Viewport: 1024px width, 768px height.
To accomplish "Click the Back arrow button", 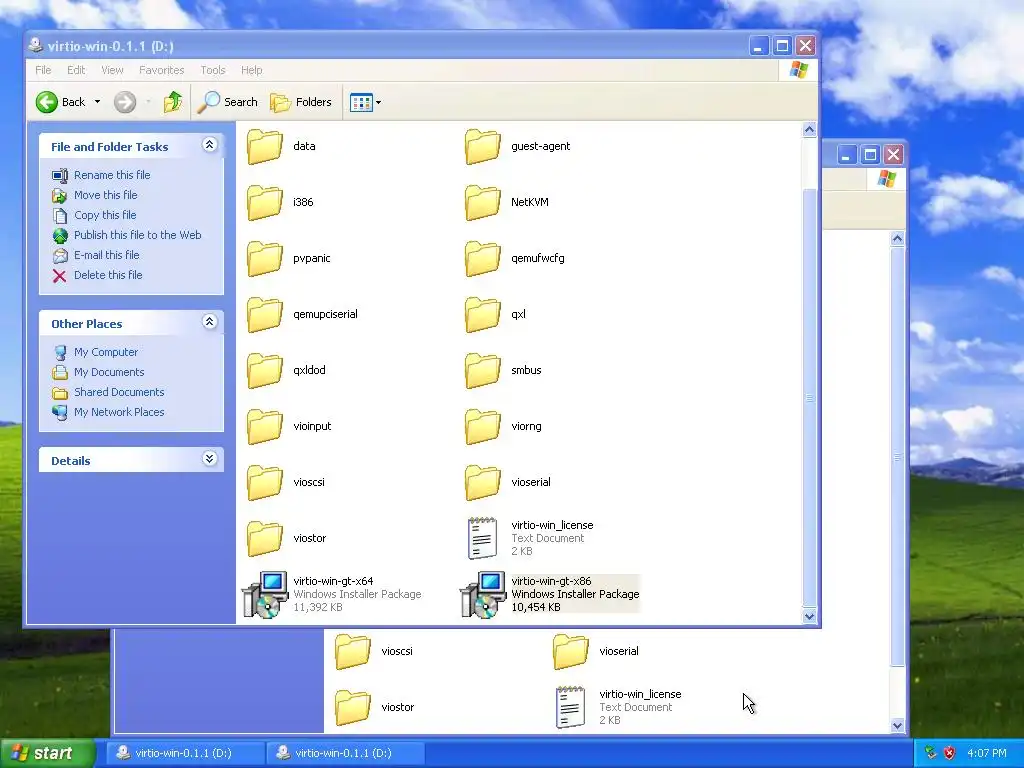I will [61, 102].
